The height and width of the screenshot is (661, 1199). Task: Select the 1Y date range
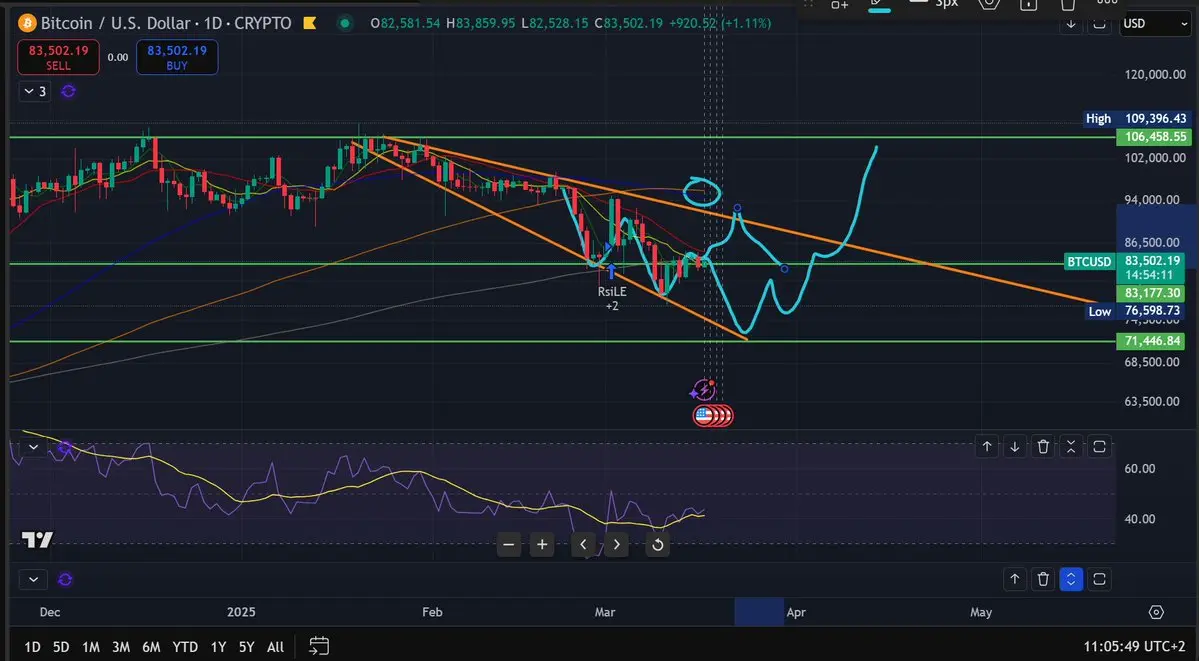(218, 647)
